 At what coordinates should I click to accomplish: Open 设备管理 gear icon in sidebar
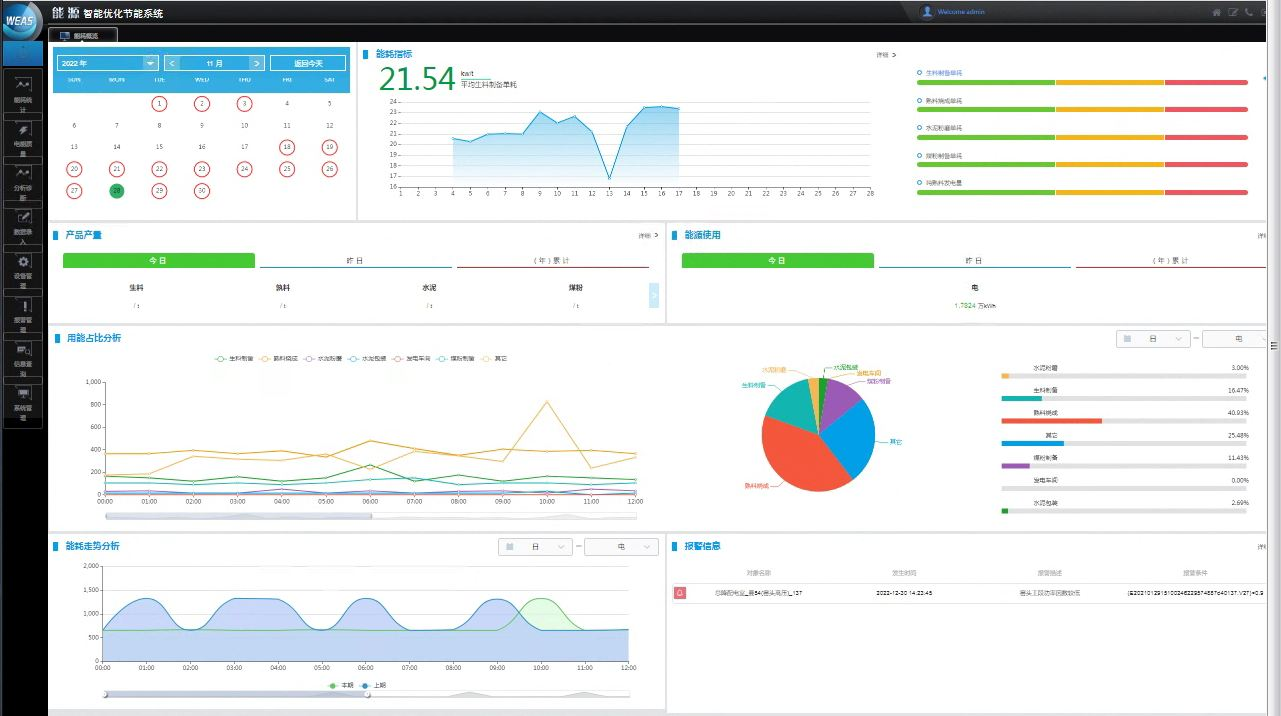(24, 262)
